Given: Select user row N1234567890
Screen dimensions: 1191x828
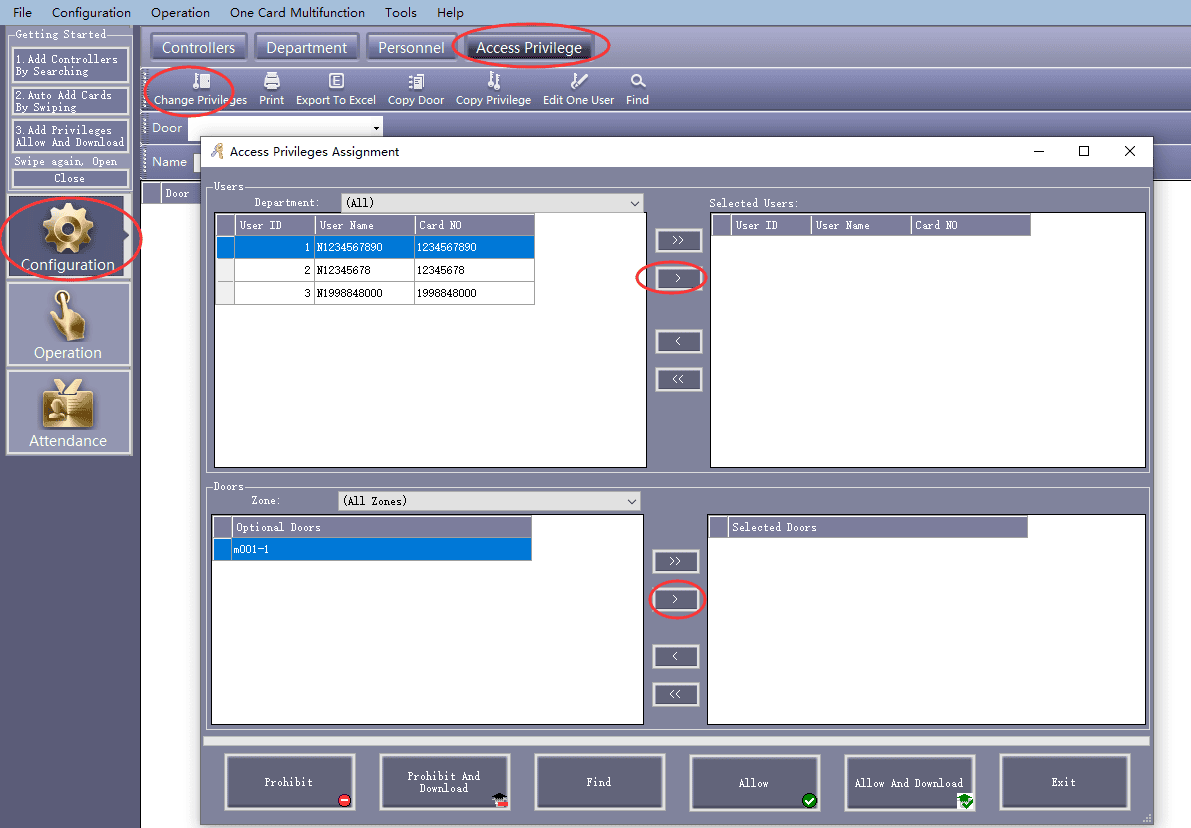Looking at the screenshot, I should (375, 248).
